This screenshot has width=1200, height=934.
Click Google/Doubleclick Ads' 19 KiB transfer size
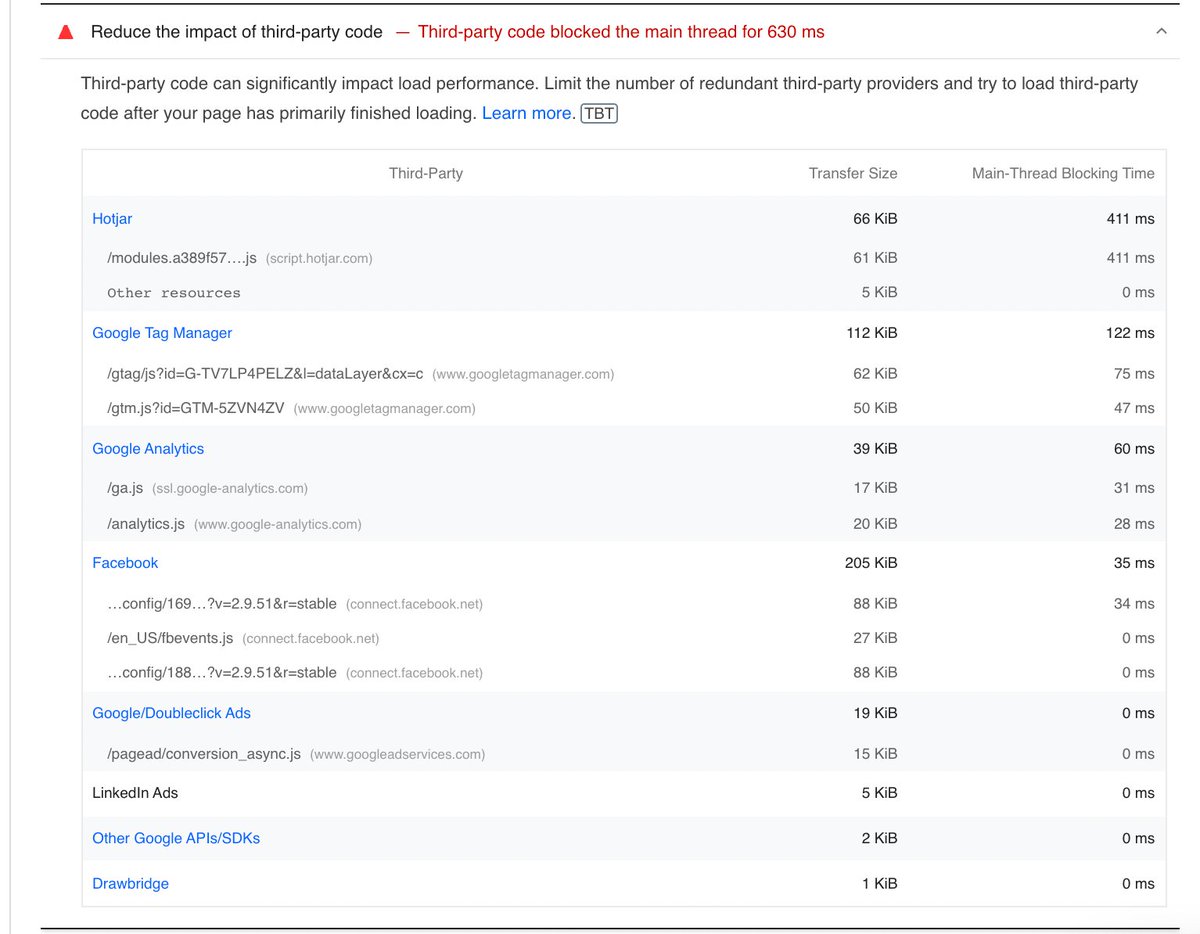(x=875, y=713)
